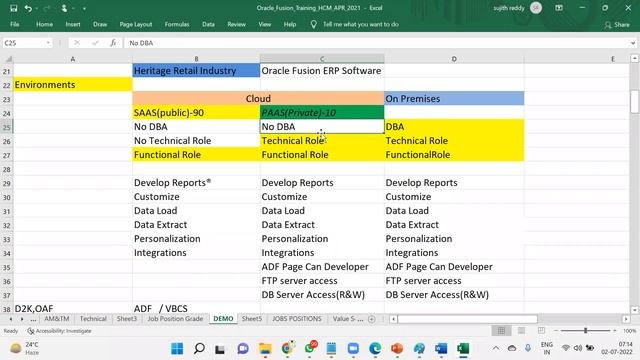Open the Data ribbon tab
Image resolution: width=640 pixels, height=360 pixels.
click(x=208, y=24)
